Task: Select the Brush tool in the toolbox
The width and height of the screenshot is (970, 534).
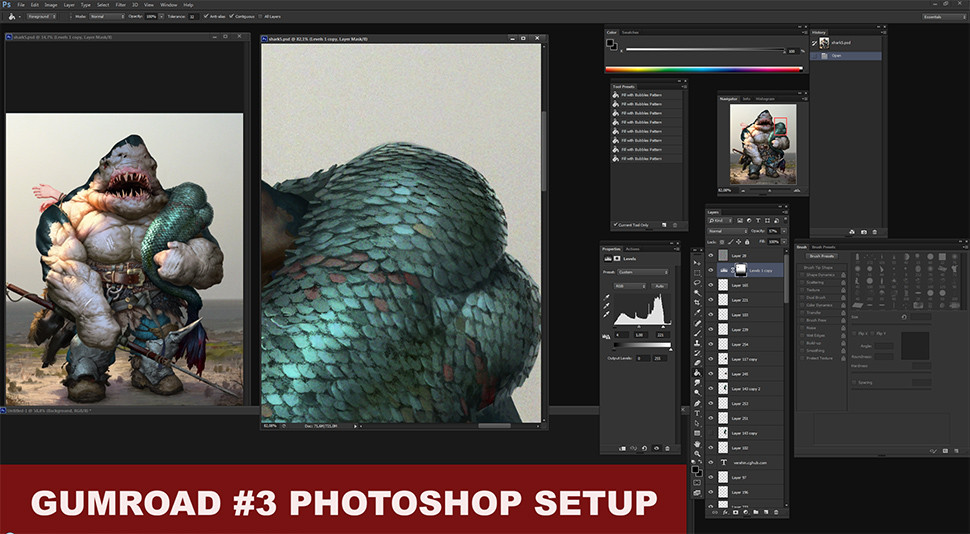Action: point(697,333)
